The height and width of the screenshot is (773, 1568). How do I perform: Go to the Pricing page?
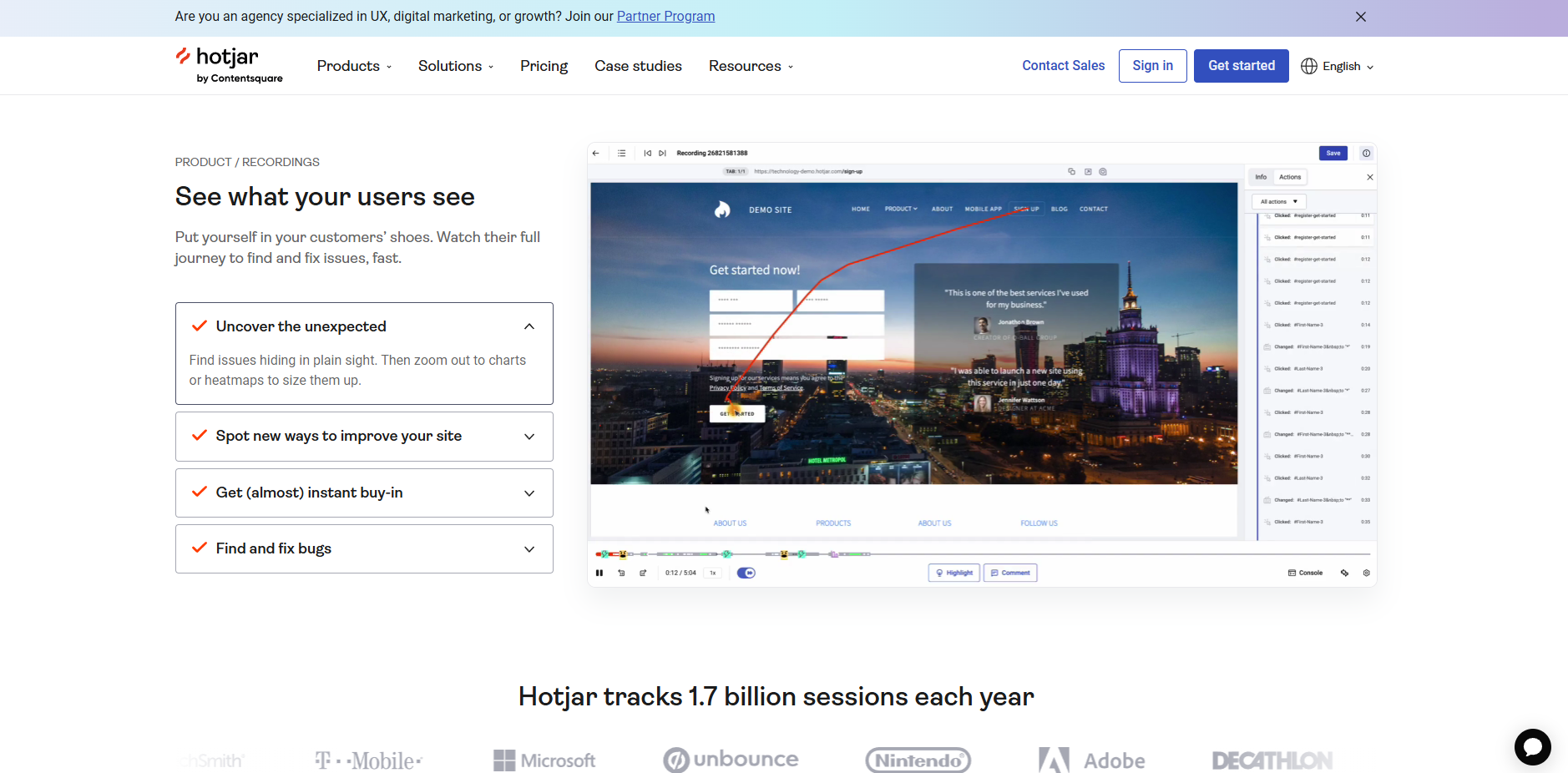[x=544, y=66]
